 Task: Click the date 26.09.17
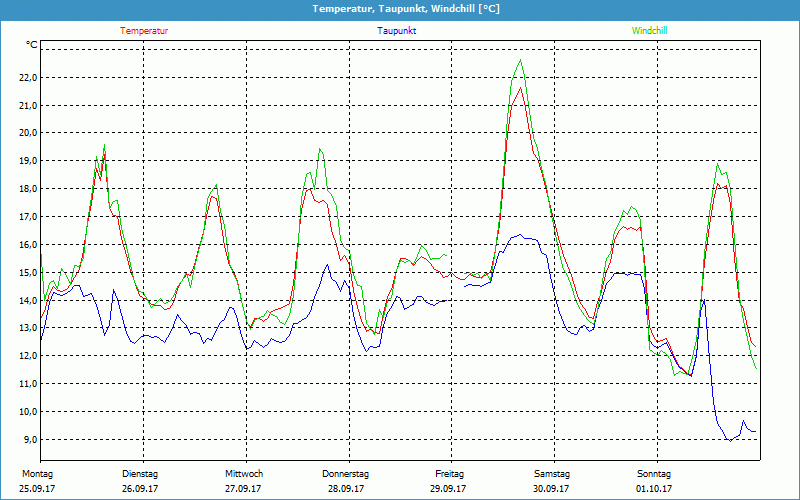coord(140,489)
